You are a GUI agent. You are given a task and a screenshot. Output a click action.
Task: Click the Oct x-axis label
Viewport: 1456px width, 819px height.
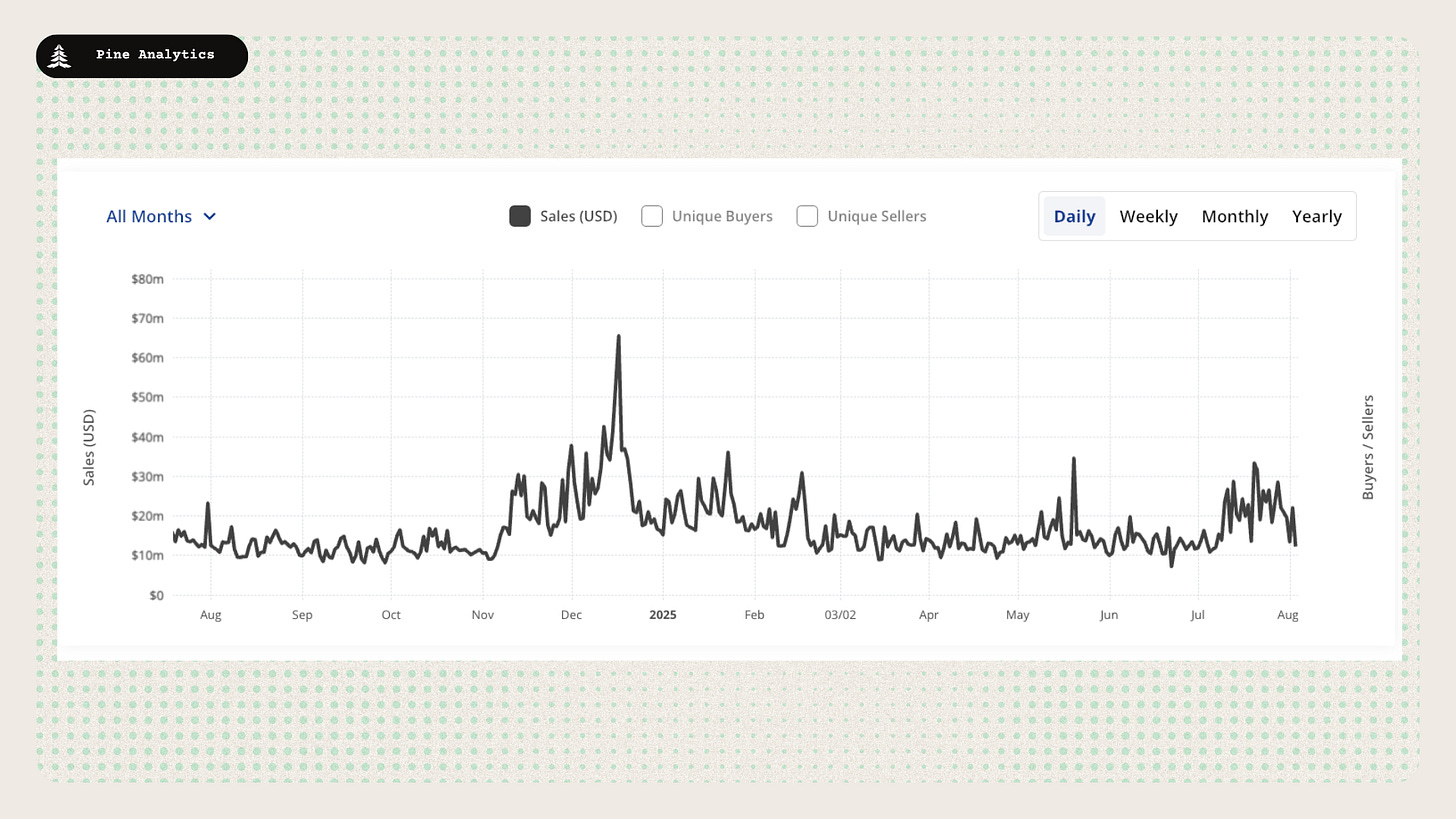pyautogui.click(x=391, y=615)
